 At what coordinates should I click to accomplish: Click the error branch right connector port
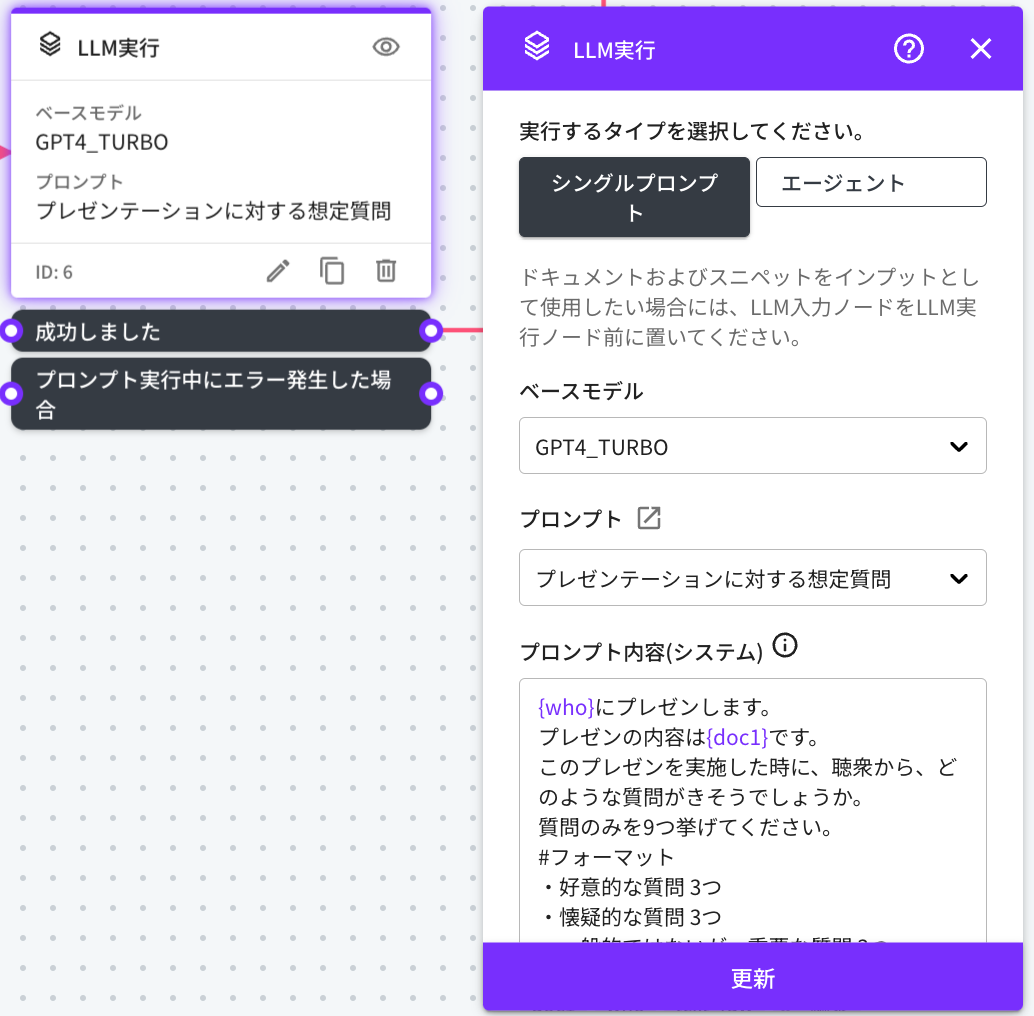click(431, 394)
